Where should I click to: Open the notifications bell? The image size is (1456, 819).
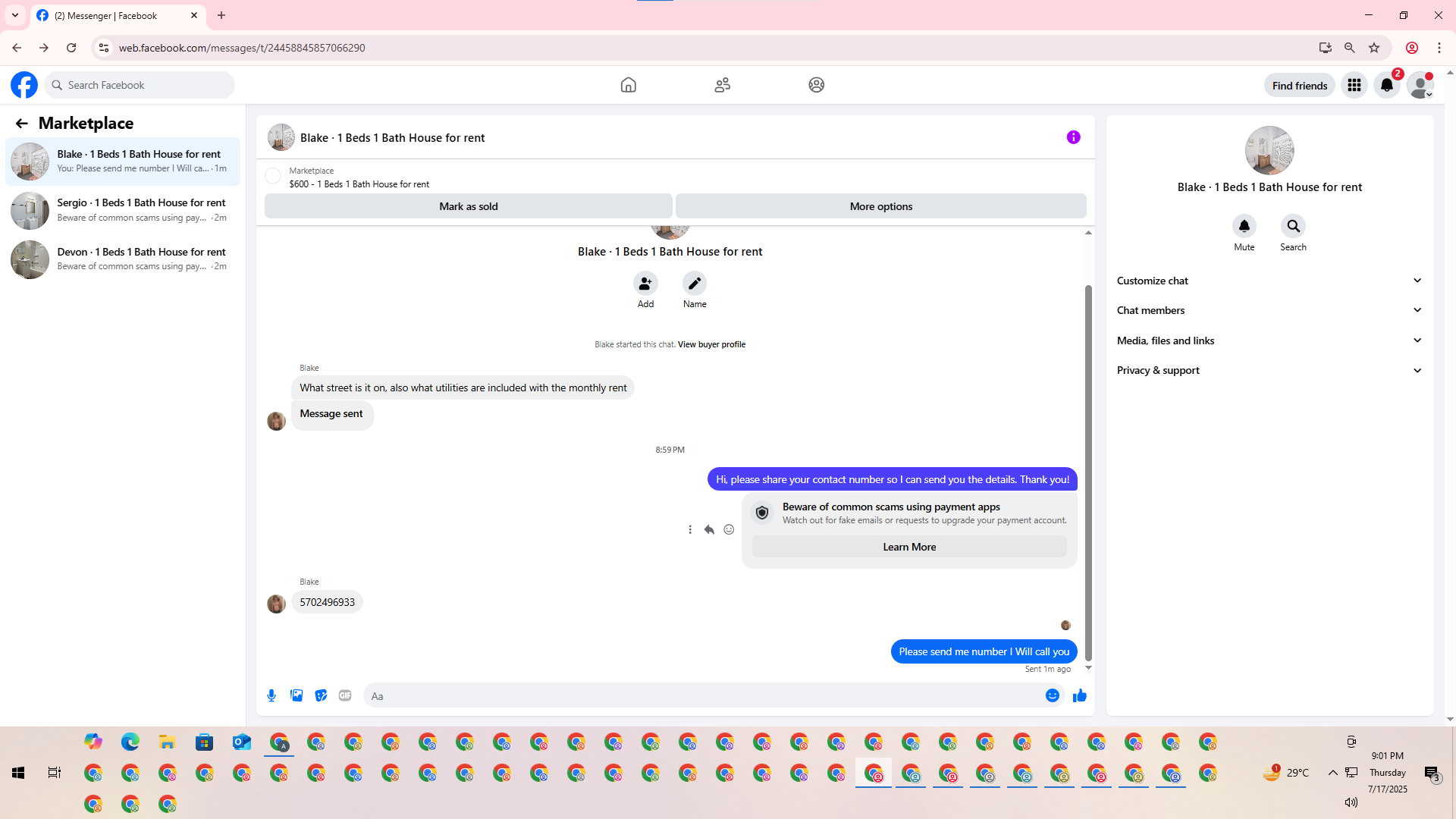coord(1387,85)
